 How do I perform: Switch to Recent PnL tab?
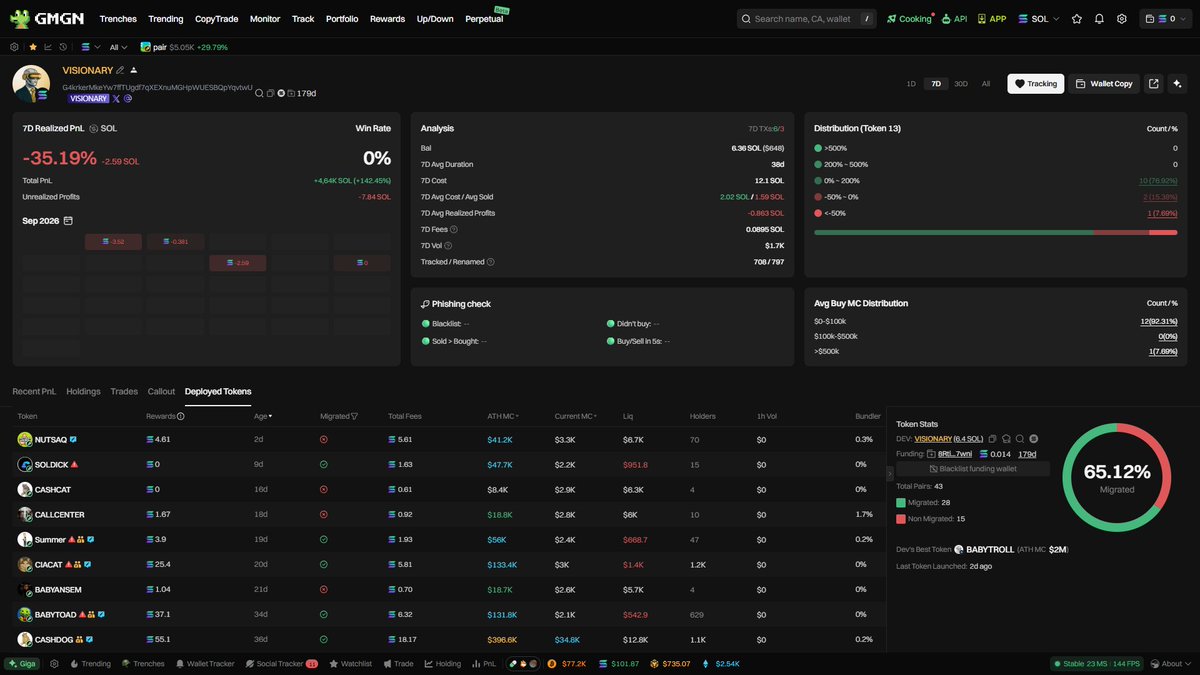pyautogui.click(x=34, y=391)
